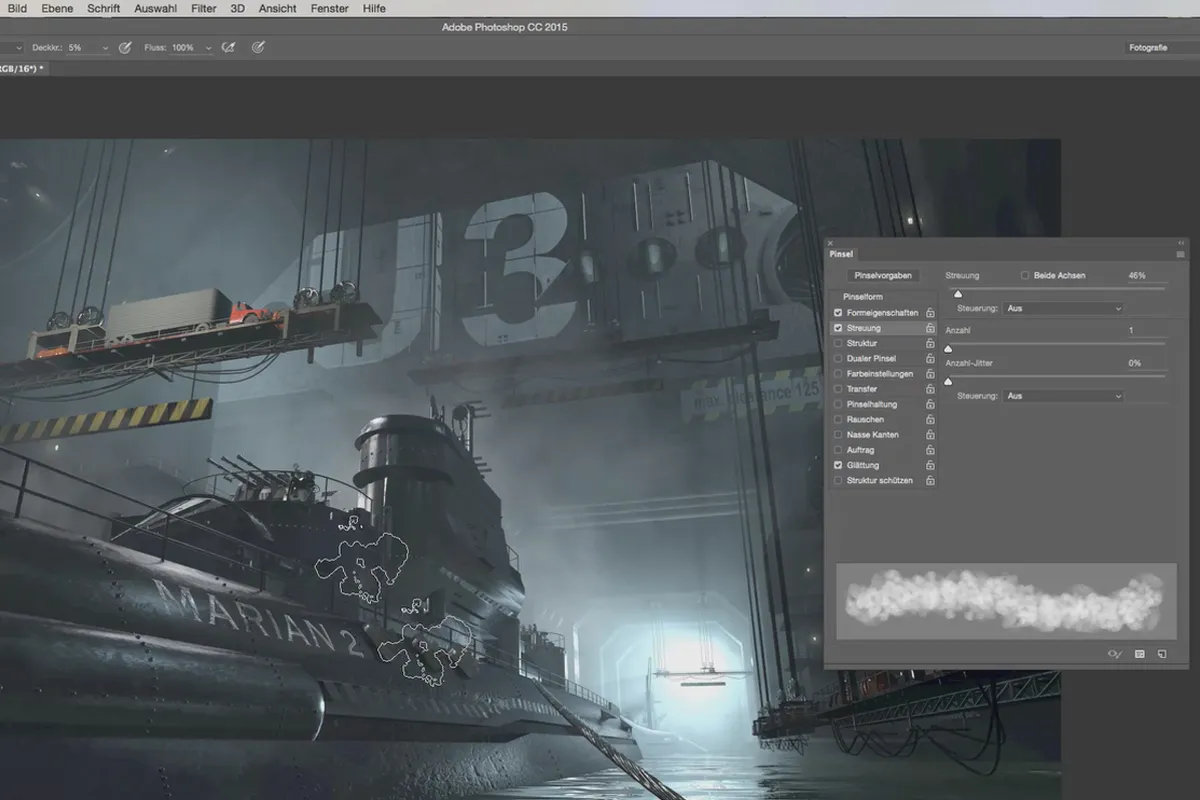This screenshot has width=1200, height=800.
Task: Open the Schrift menu
Action: point(103,8)
